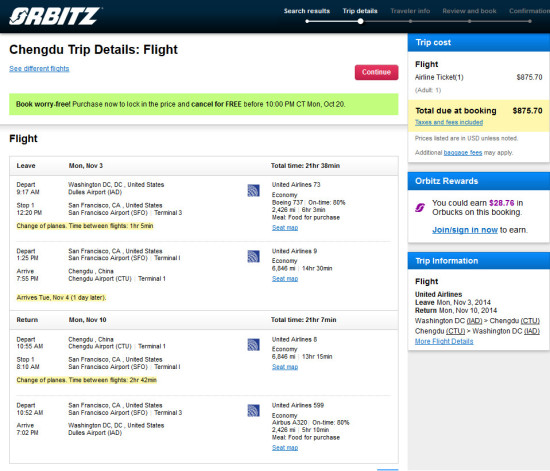Click Join/sign in now link
Image resolution: width=550 pixels, height=471 pixels.
click(465, 230)
